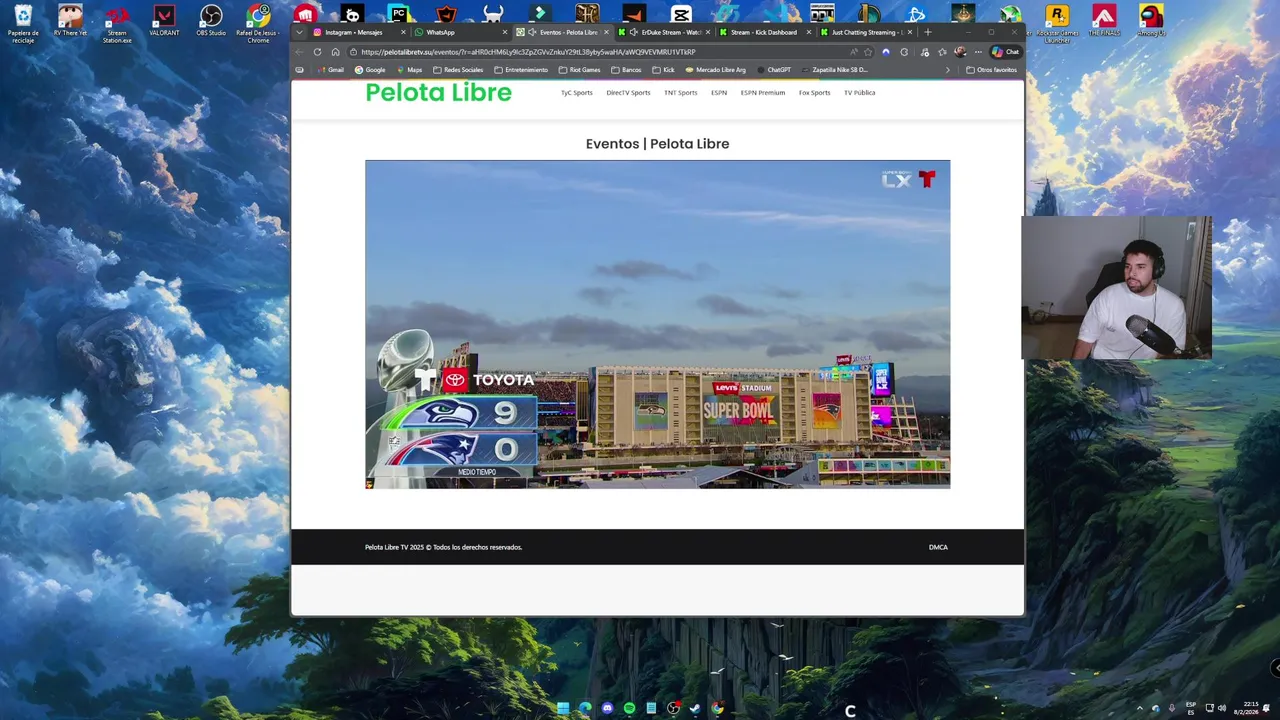Open the ChatGPT bookmark
This screenshot has height=720, width=1280.
point(773,70)
